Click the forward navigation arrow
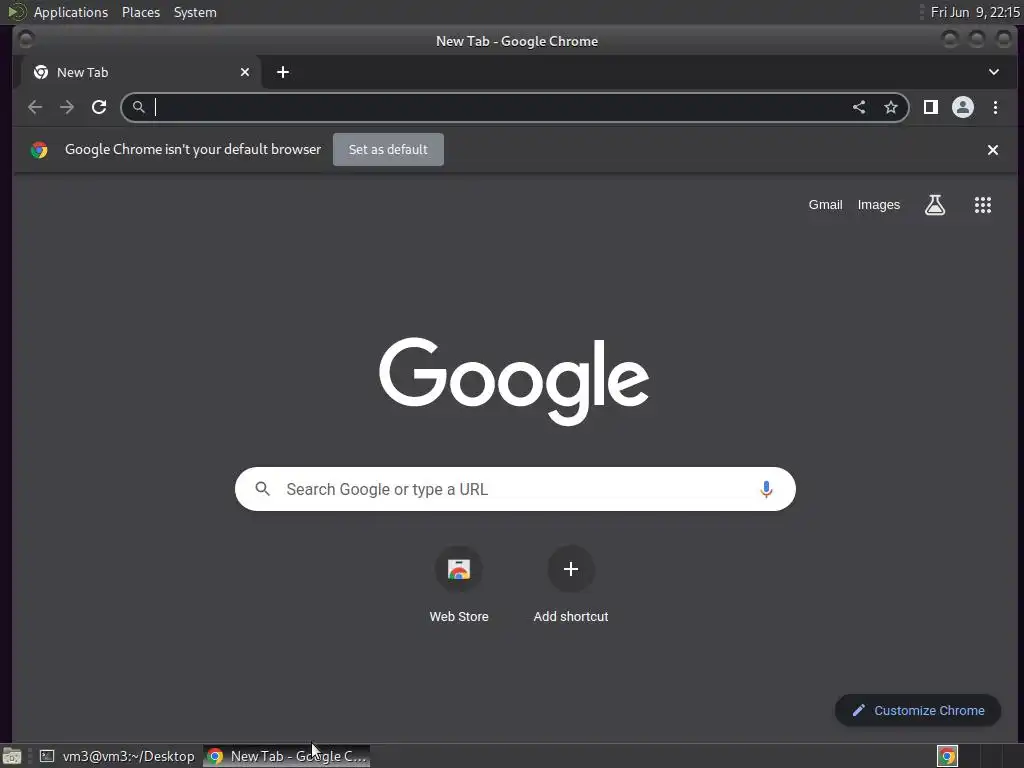This screenshot has width=1024, height=768. pyautogui.click(x=67, y=107)
